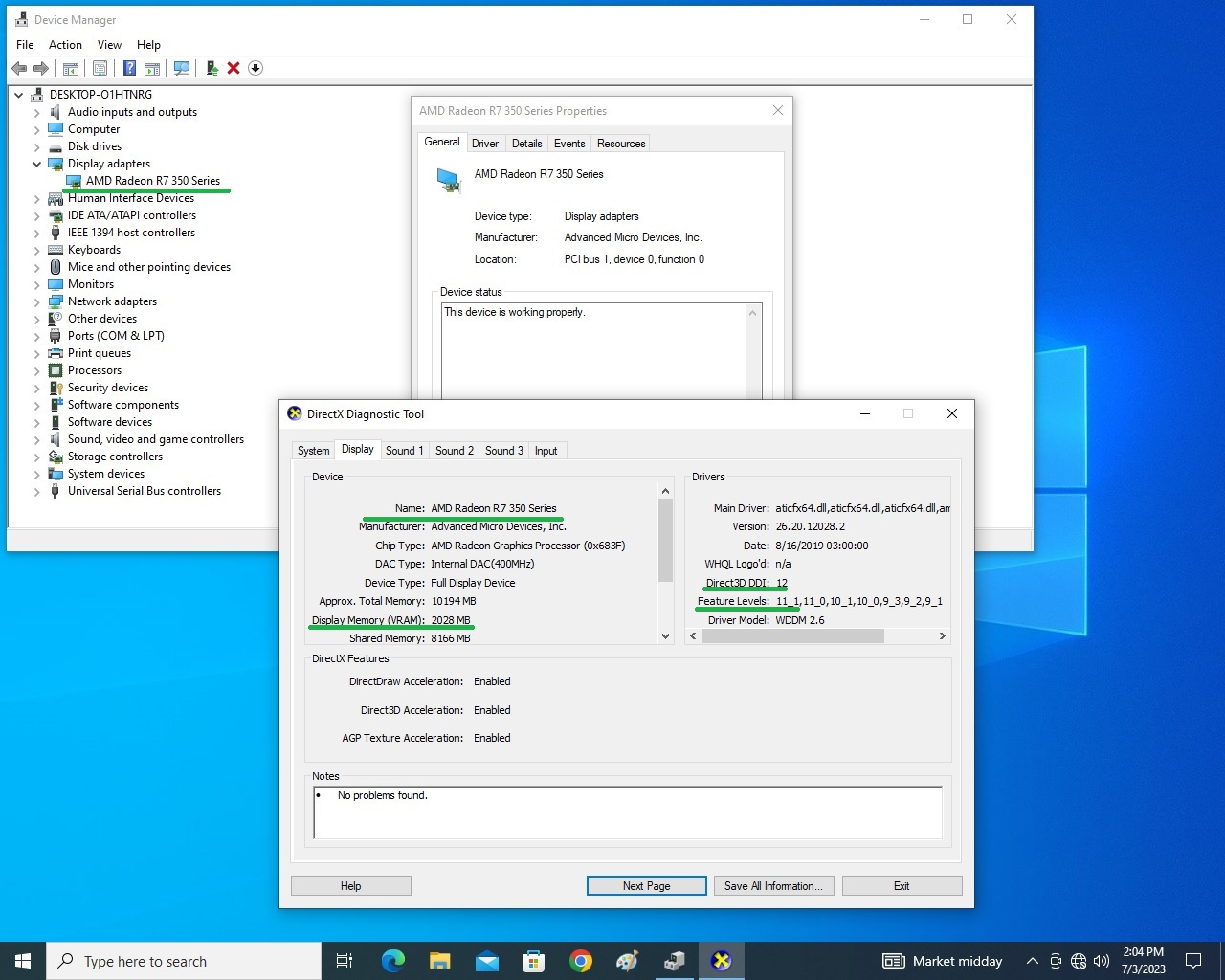Select AMD Radeon R7 350 Series device
1225x980 pixels.
click(x=152, y=181)
